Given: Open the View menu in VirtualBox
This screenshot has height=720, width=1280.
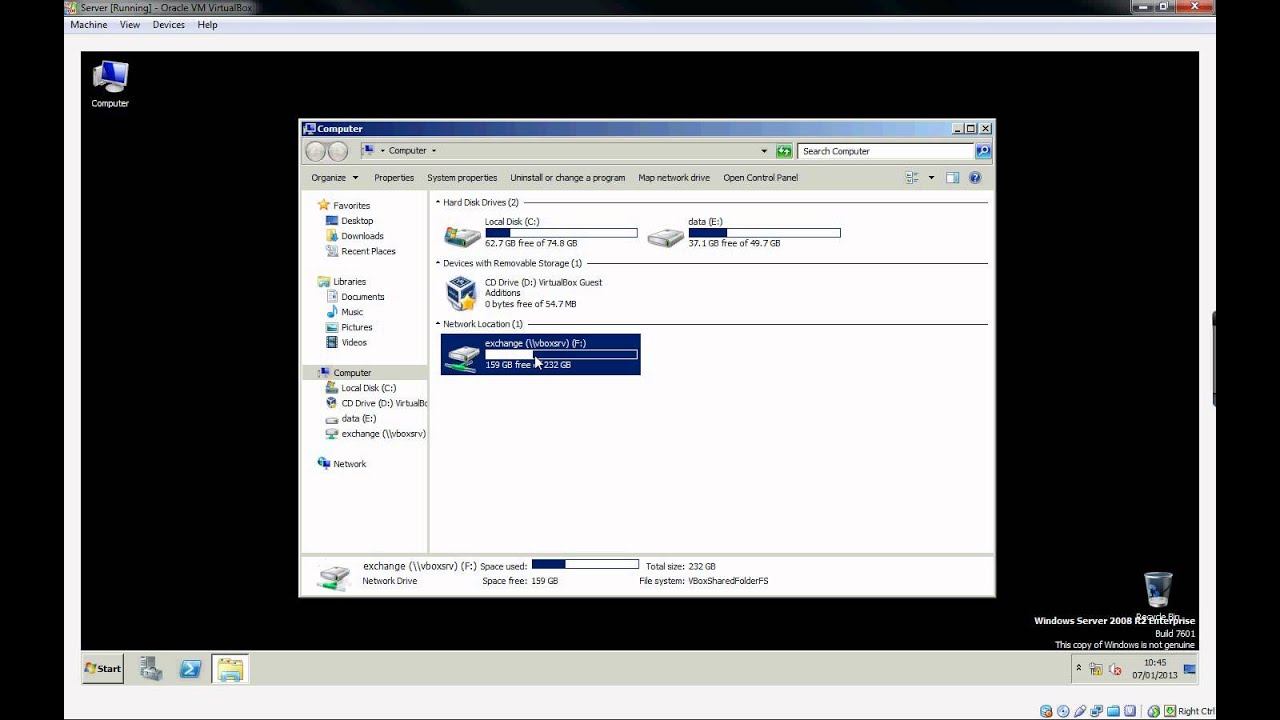Looking at the screenshot, I should [130, 25].
